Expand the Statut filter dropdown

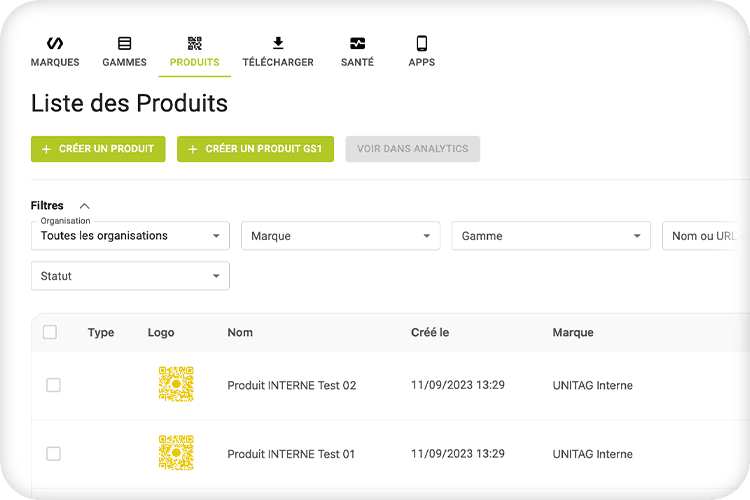point(130,276)
